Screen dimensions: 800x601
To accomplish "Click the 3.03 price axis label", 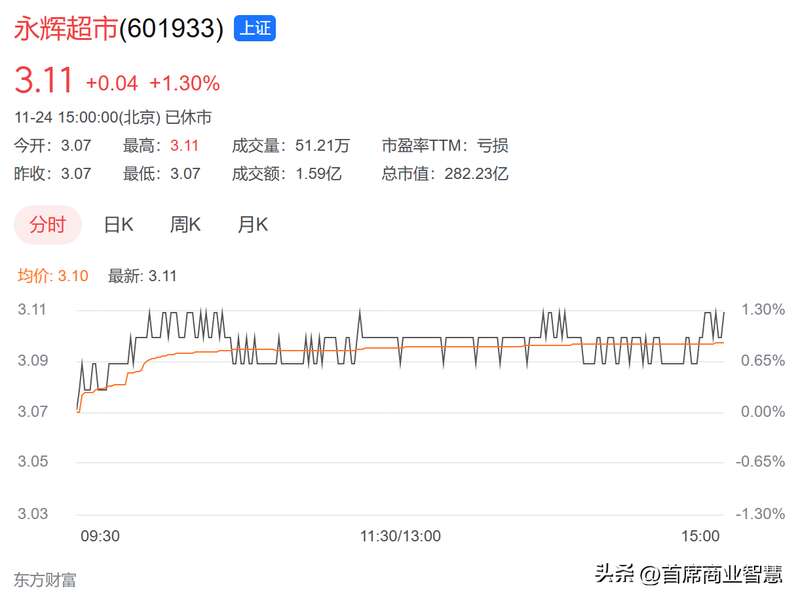I will coord(32,513).
